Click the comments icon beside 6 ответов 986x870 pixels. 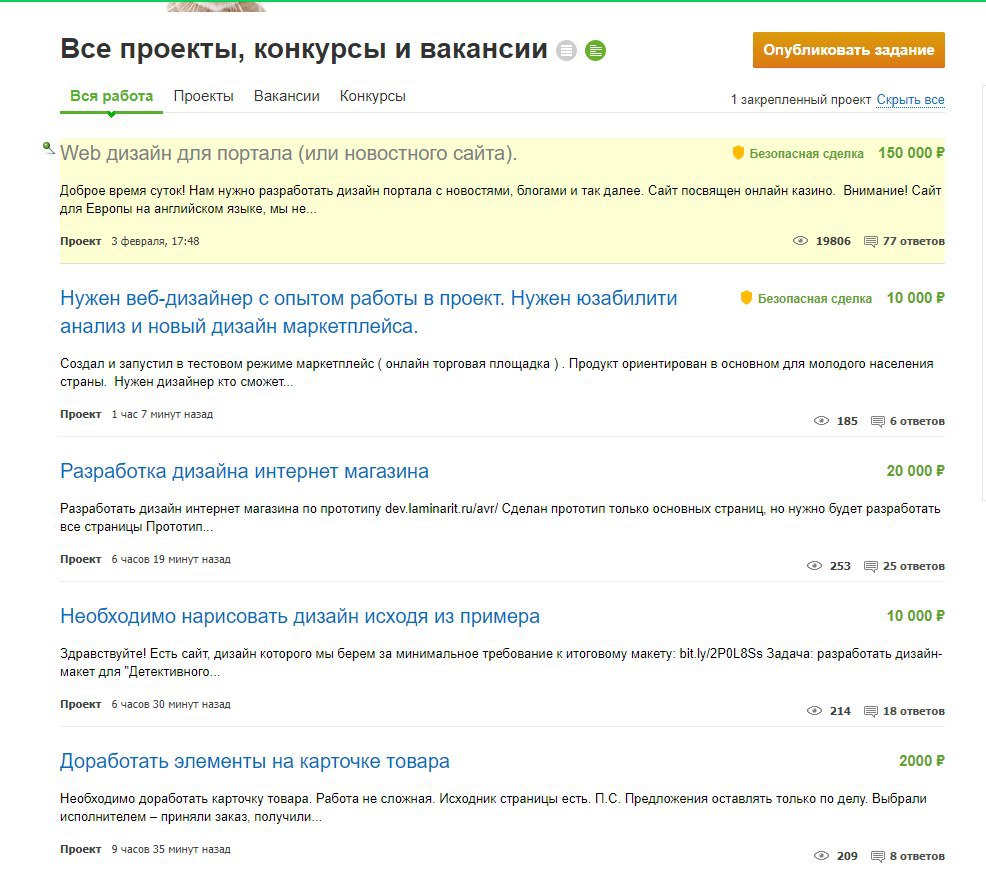tap(878, 421)
